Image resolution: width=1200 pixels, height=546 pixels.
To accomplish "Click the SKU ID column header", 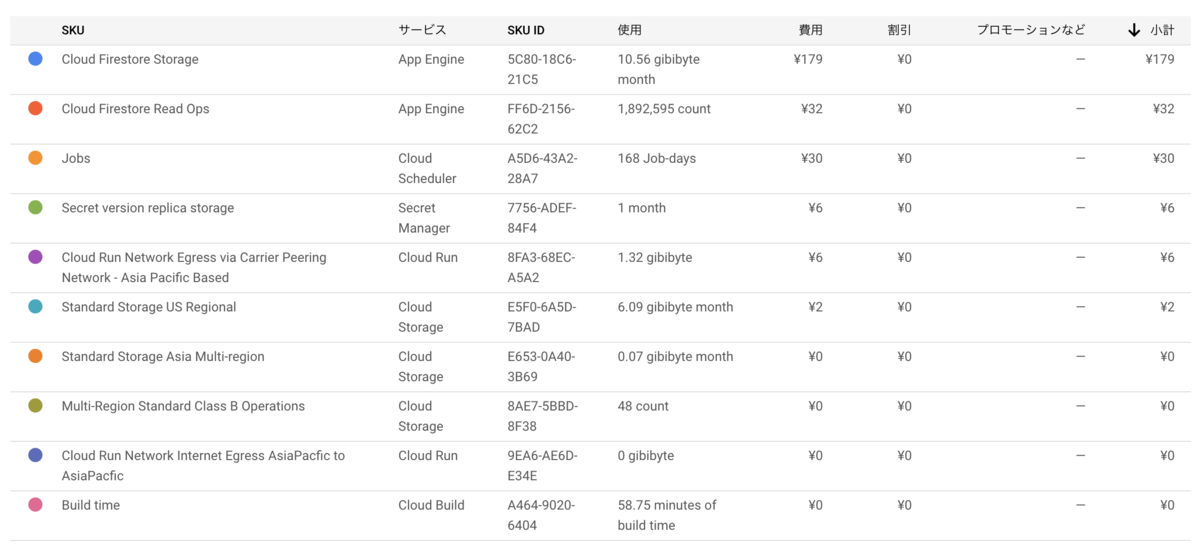I will pyautogui.click(x=527, y=30).
